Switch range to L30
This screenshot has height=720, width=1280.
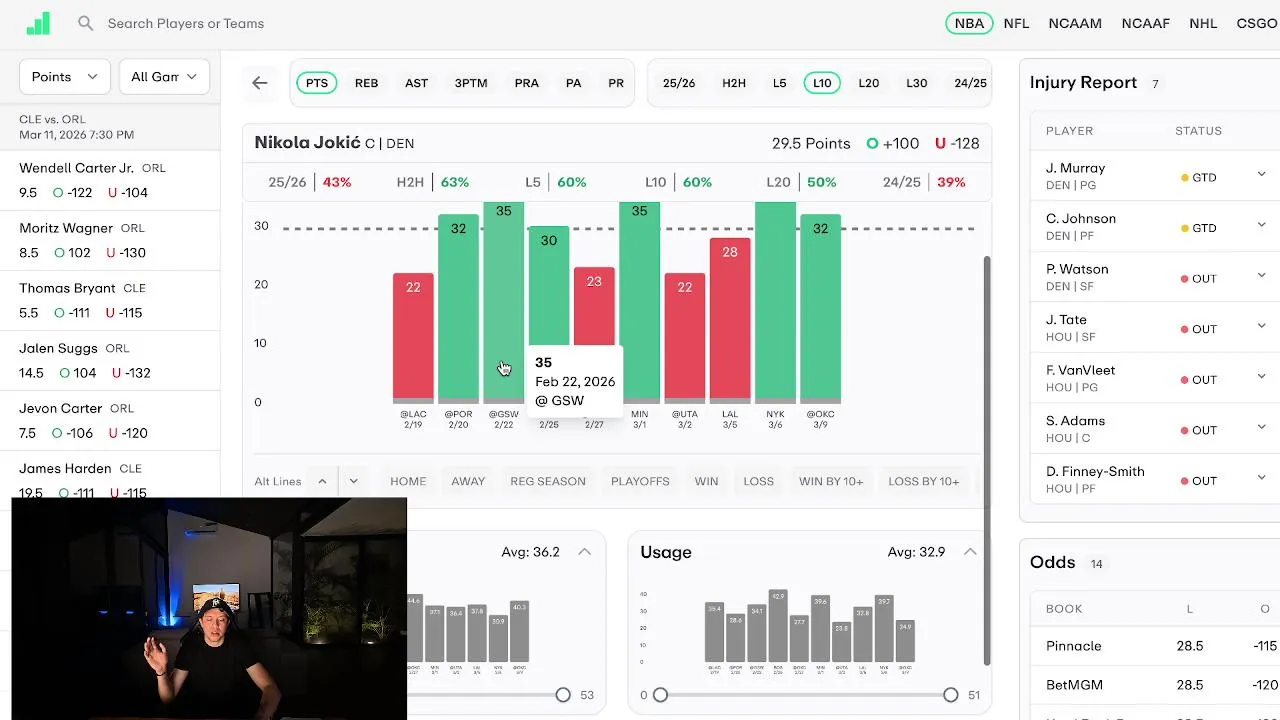click(x=917, y=83)
